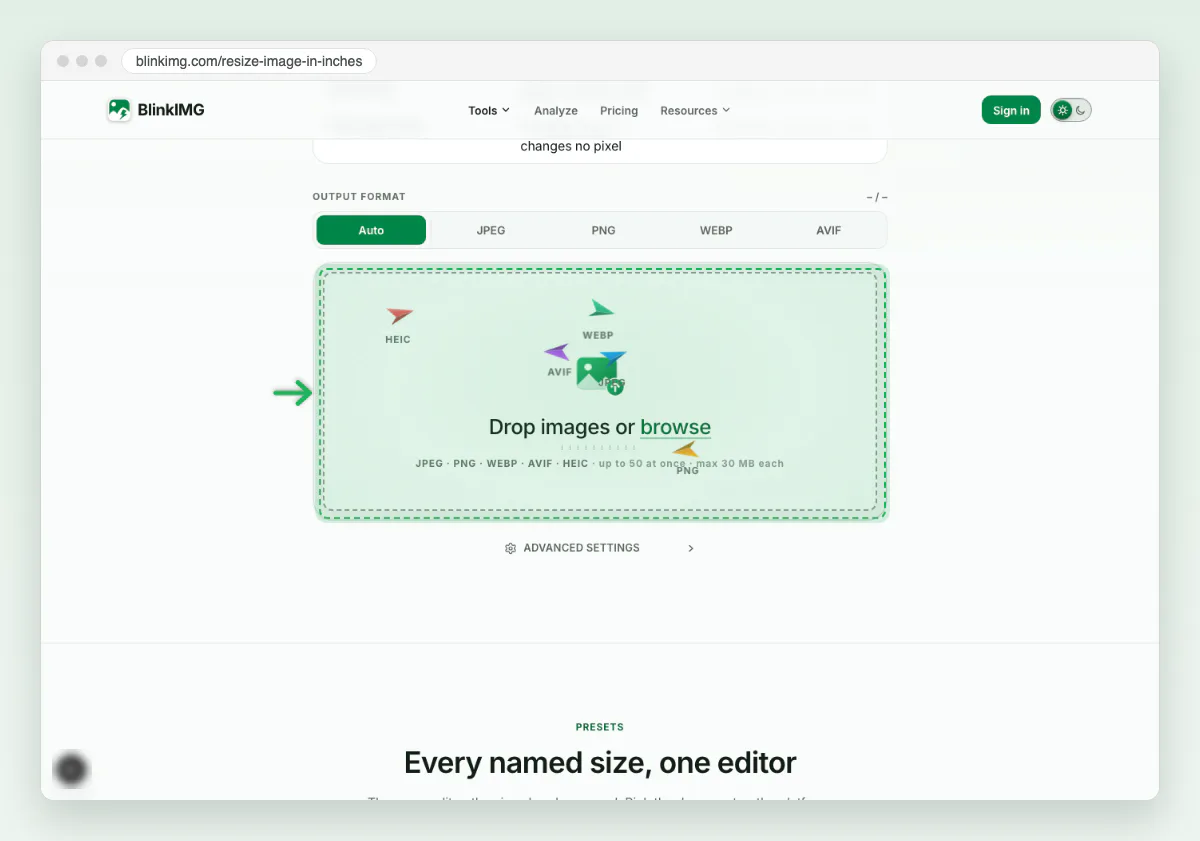Image resolution: width=1200 pixels, height=841 pixels.
Task: Click "Every named size, one editor" heading
Action: 600,763
